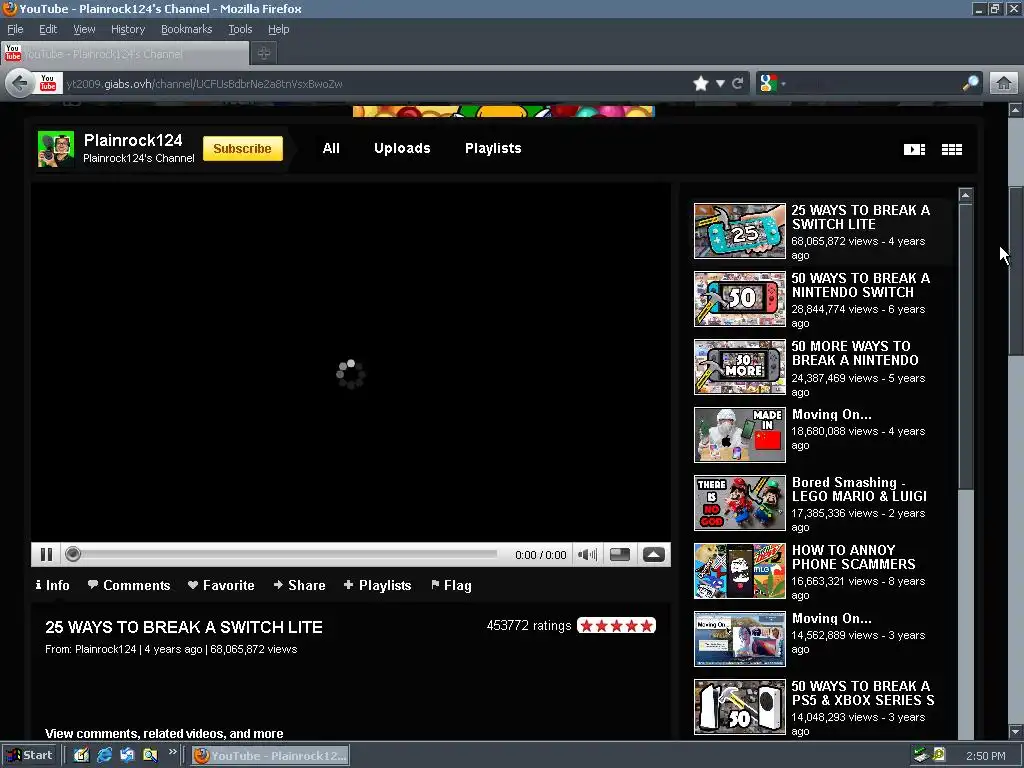Click the Plainrock124 channel avatar
Viewport: 1024px width, 768px height.
click(x=56, y=149)
